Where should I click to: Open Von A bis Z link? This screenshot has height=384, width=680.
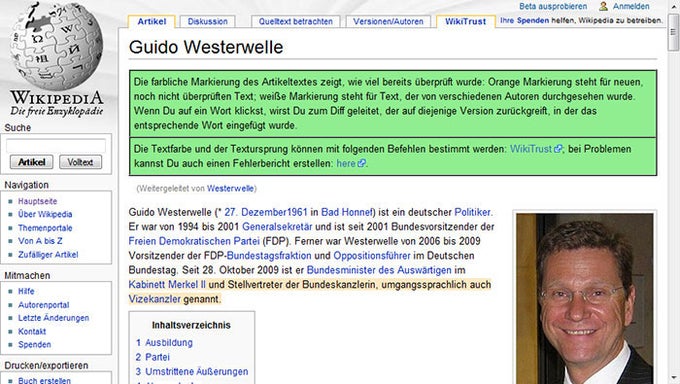[40, 241]
